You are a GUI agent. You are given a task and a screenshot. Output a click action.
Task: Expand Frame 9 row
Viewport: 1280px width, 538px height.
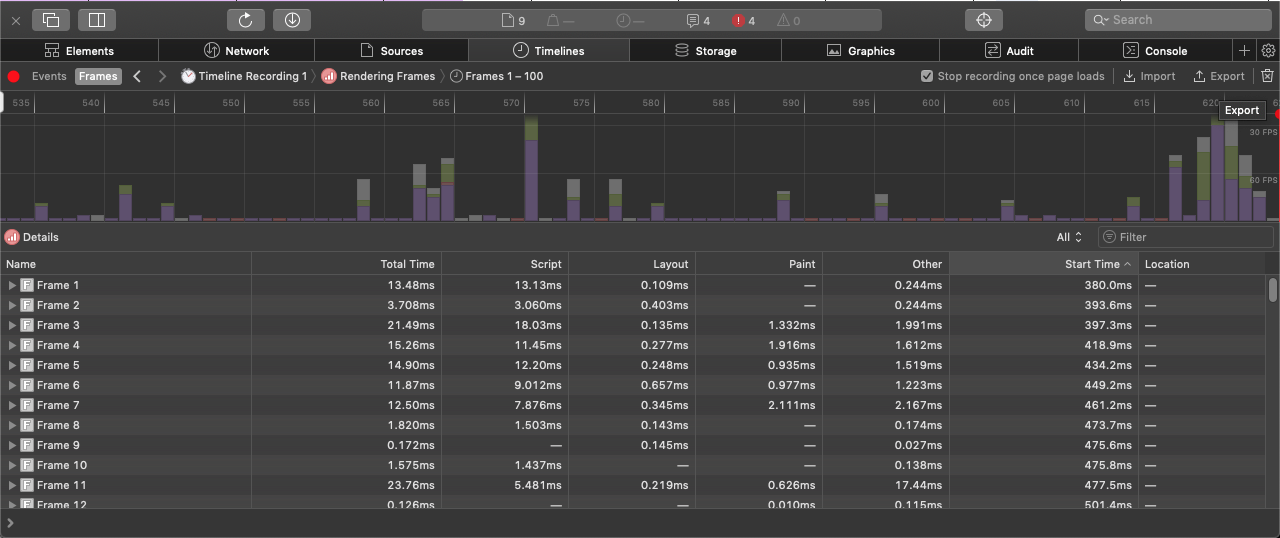click(x=12, y=445)
